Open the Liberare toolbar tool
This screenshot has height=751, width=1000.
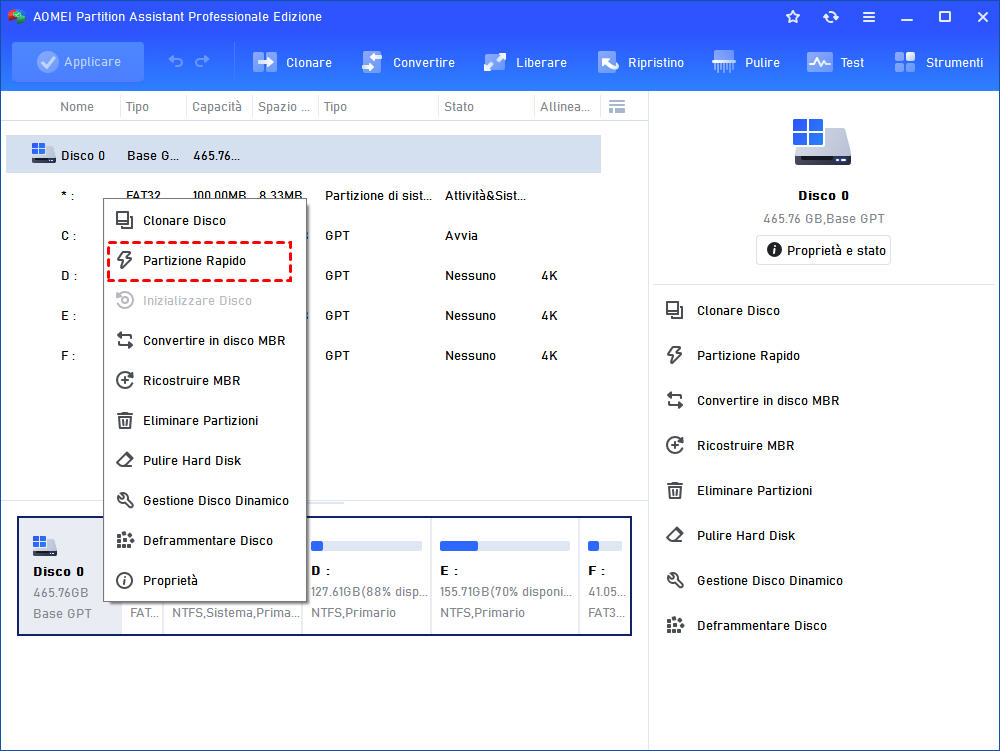pos(525,62)
